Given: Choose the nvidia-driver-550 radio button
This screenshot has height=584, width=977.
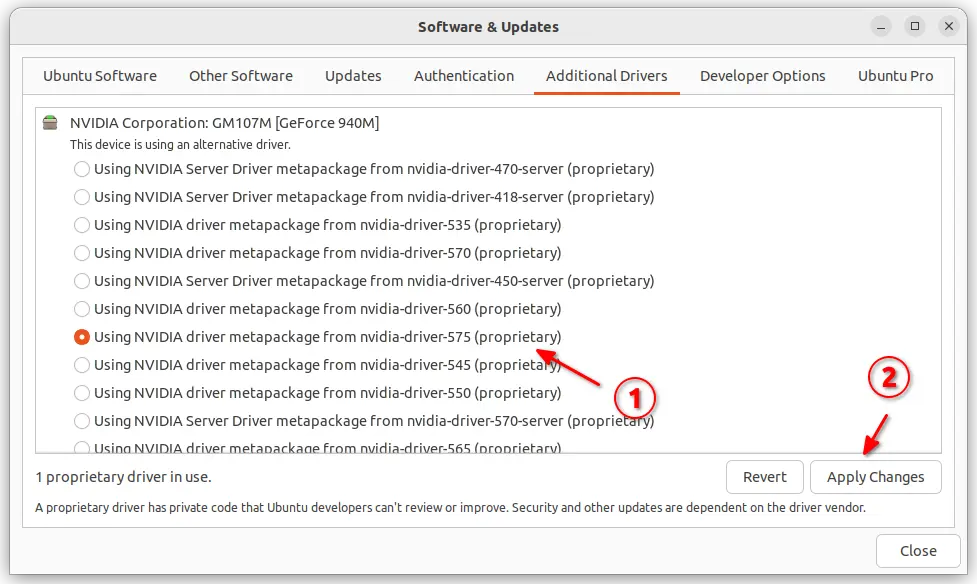Looking at the screenshot, I should click(82, 393).
